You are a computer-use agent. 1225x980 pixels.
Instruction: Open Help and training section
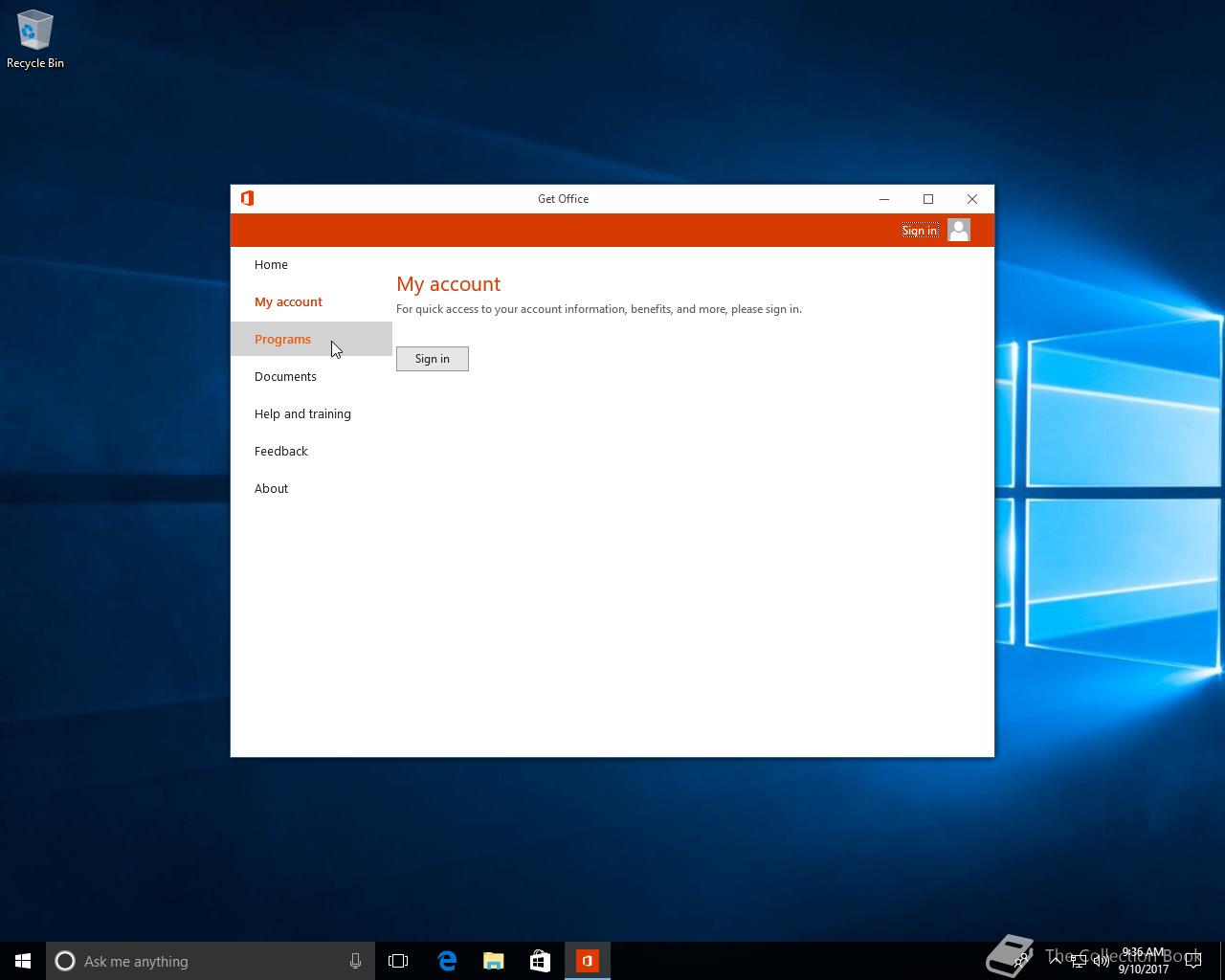302,414
